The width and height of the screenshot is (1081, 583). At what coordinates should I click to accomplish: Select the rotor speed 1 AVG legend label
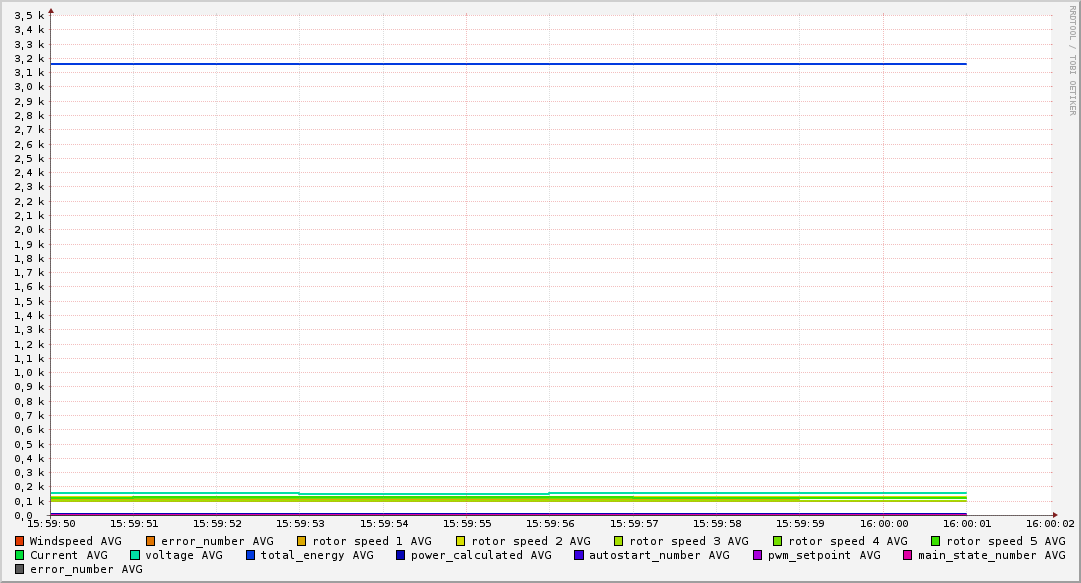[372, 541]
